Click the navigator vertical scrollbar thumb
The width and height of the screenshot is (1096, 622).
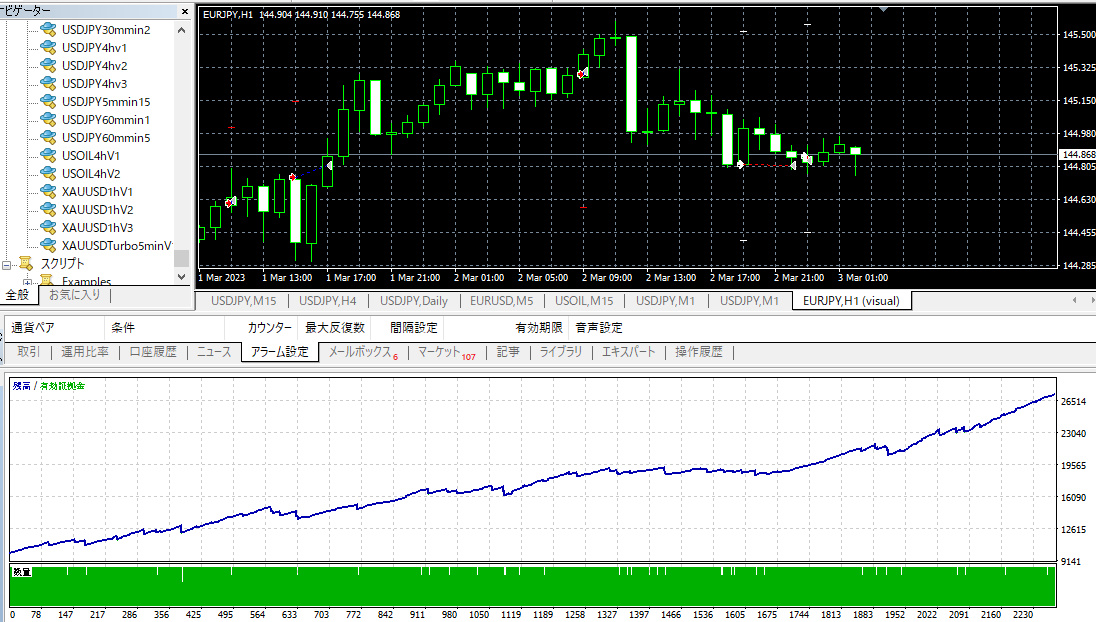pyautogui.click(x=181, y=259)
